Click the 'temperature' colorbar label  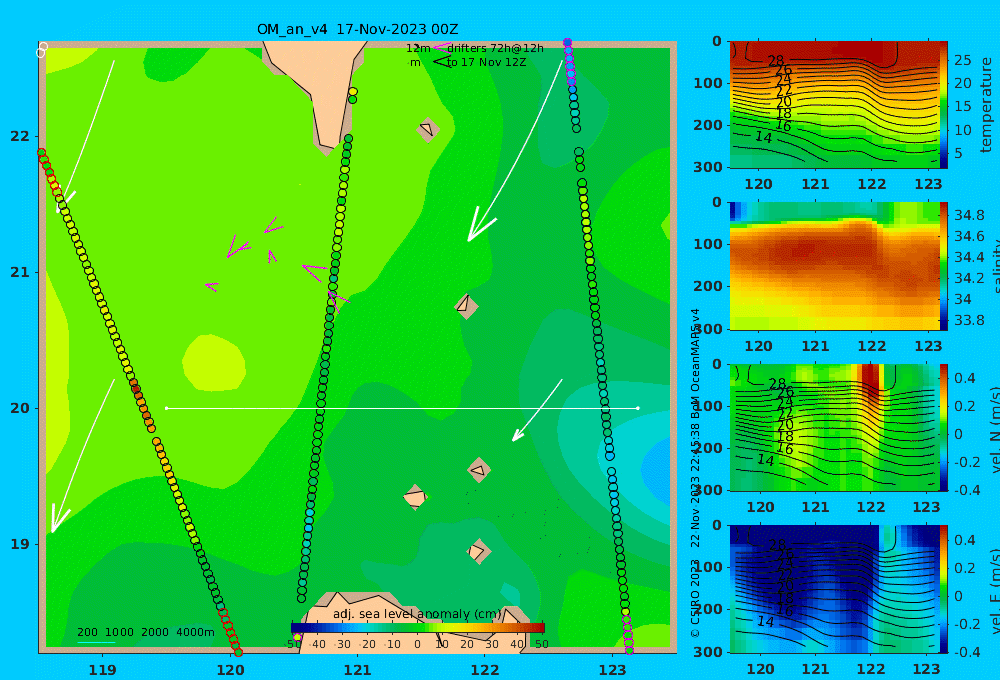(986, 105)
